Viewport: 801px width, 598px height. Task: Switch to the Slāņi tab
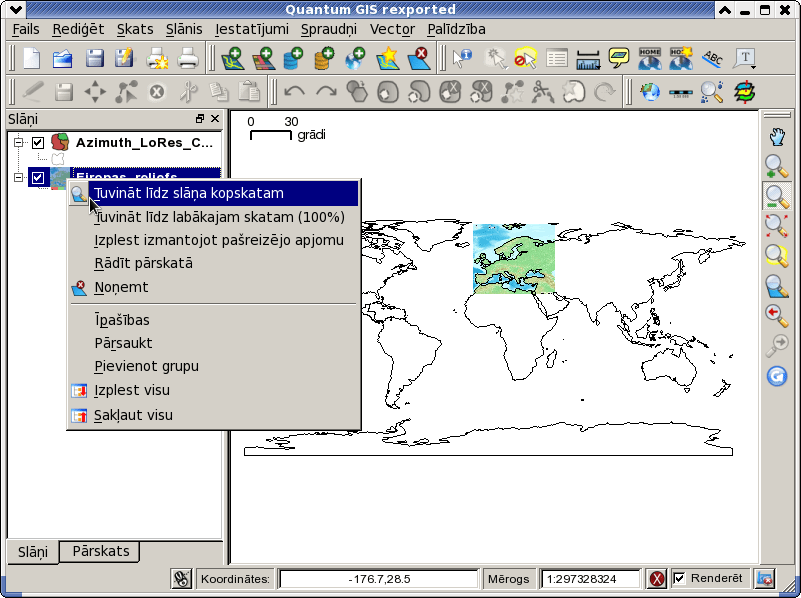(x=33, y=552)
